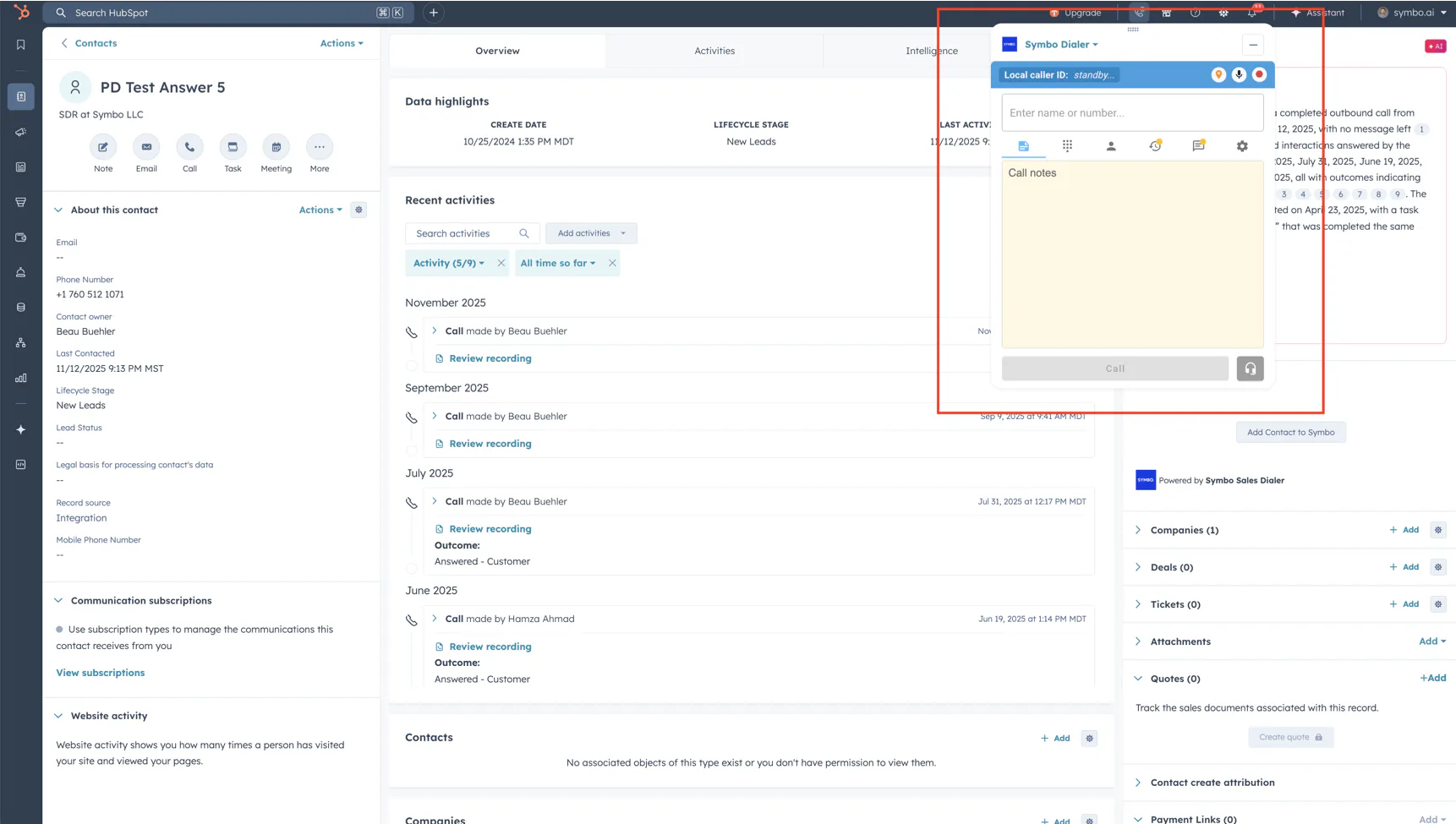Viewport: 1456px width, 824px height.
Task: Click the headset button beside Call
Action: 1251,368
